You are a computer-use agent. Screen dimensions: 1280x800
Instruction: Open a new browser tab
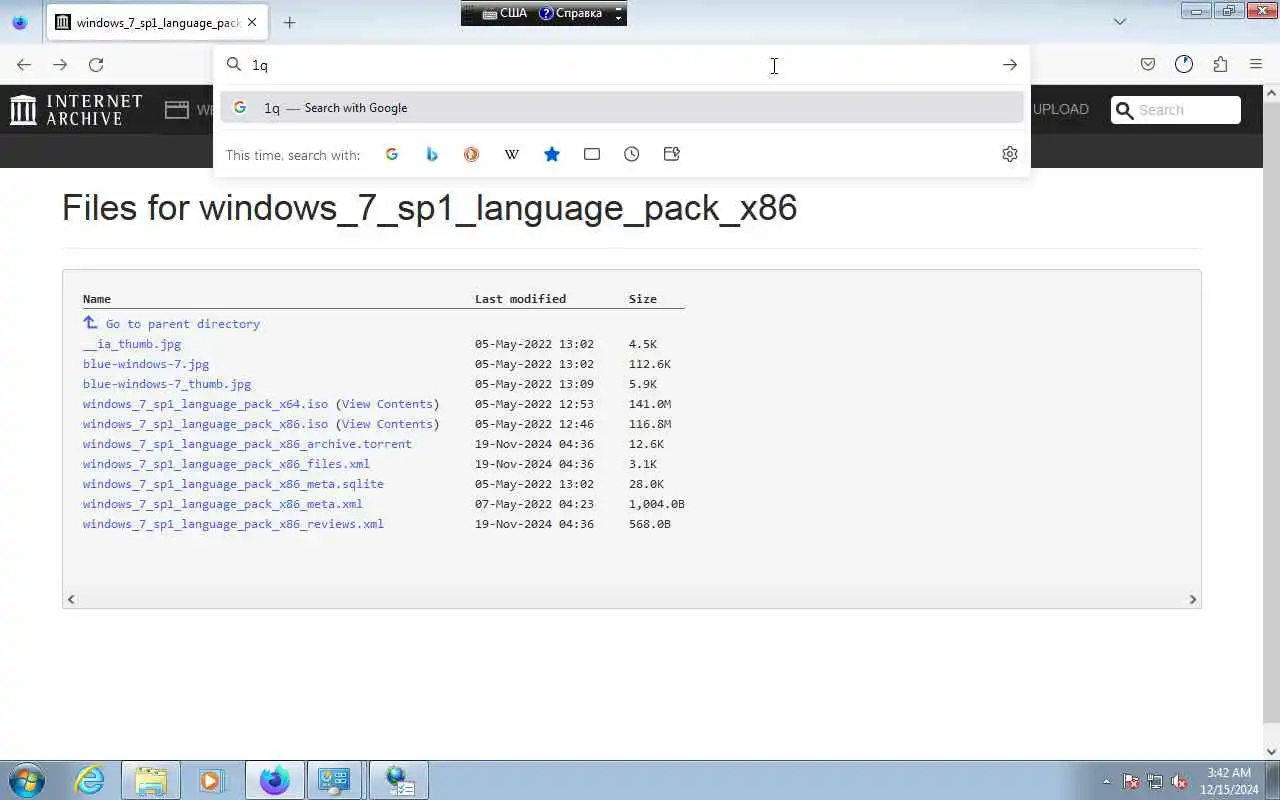[289, 22]
